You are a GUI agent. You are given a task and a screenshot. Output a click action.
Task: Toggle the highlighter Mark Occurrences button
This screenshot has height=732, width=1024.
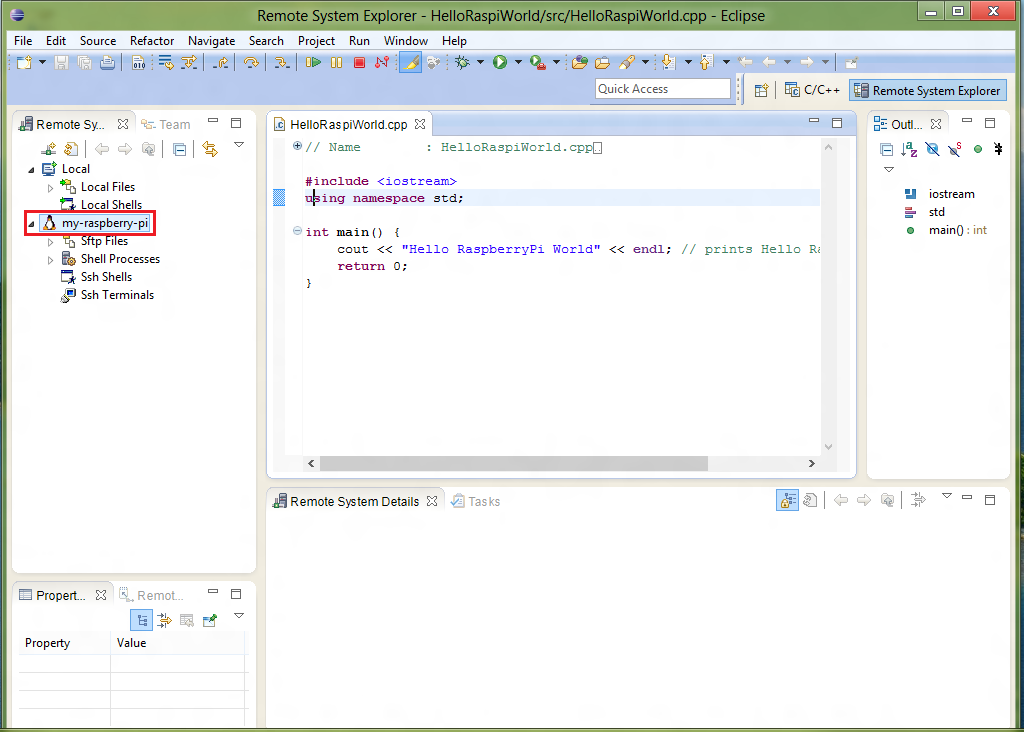(x=410, y=63)
